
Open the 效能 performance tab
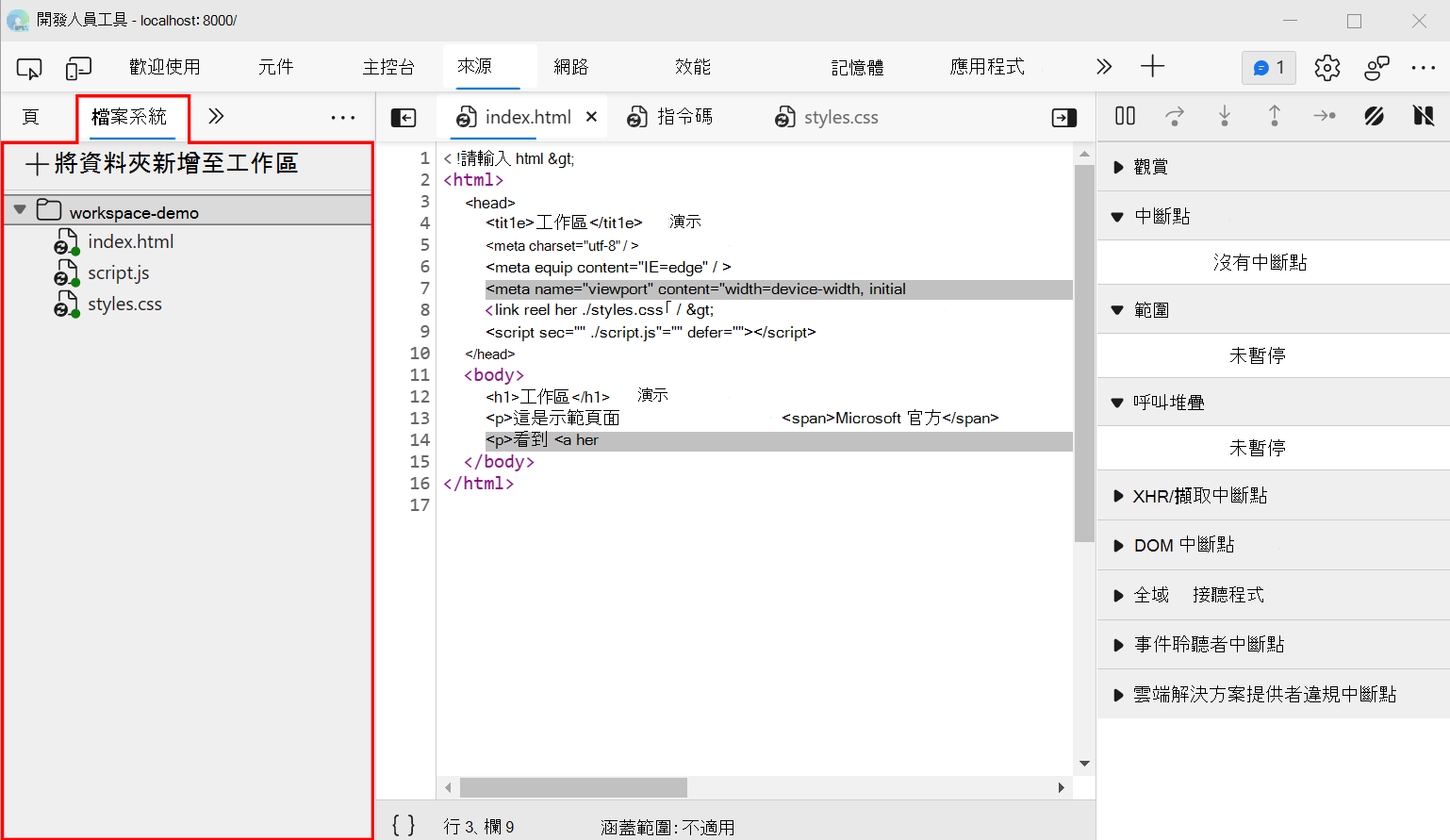[693, 67]
